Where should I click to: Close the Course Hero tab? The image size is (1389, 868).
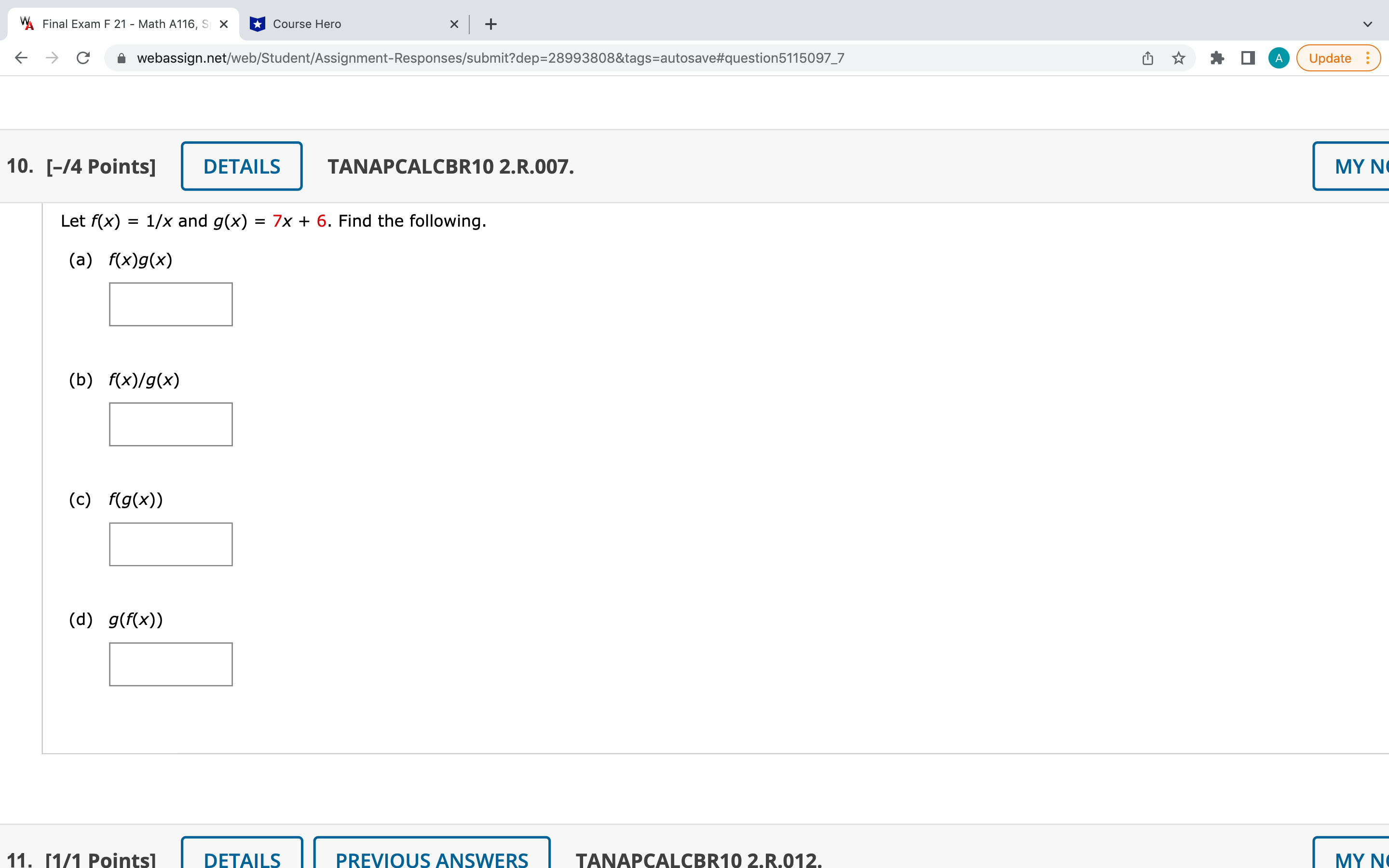pyautogui.click(x=454, y=24)
